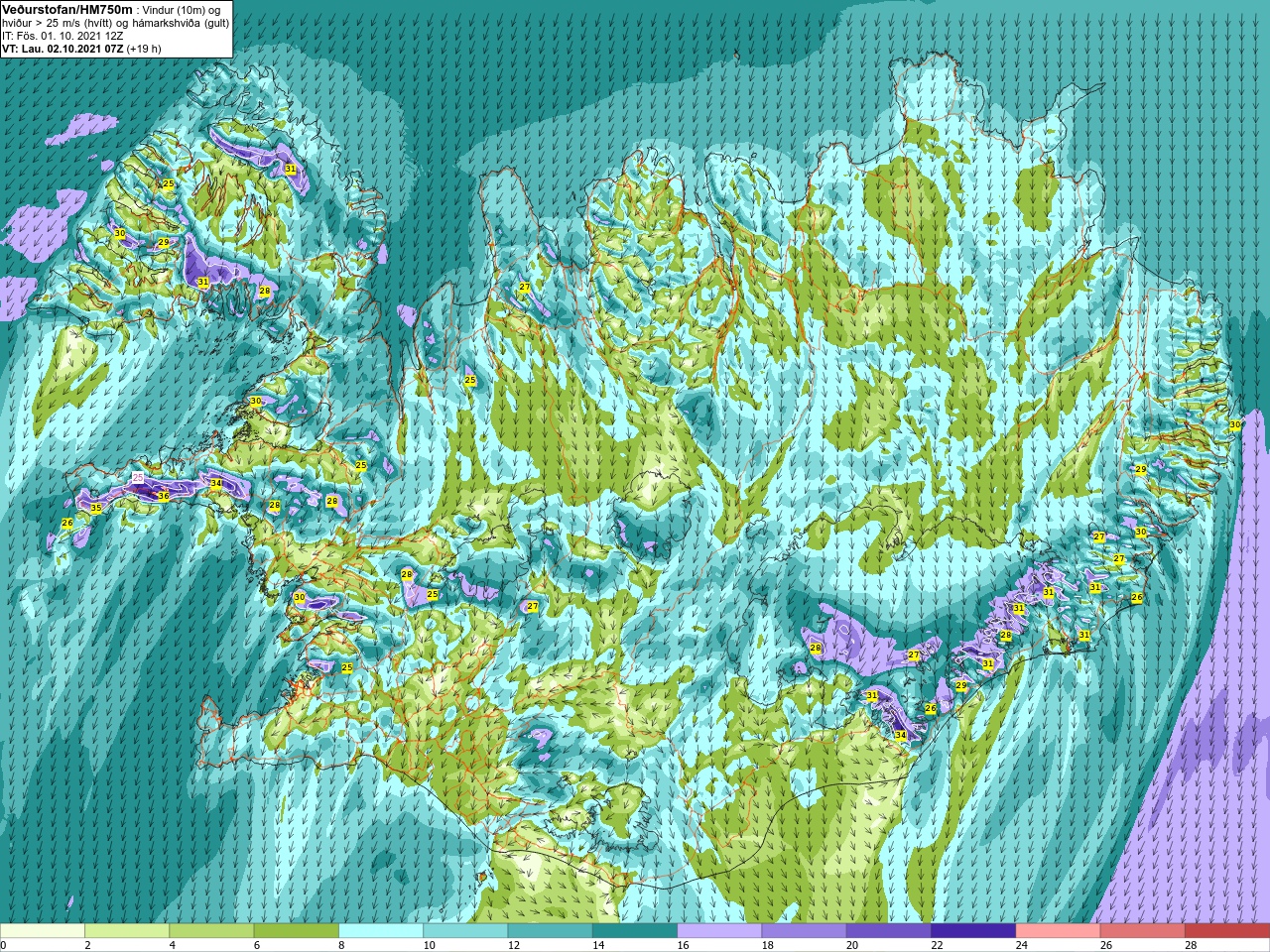Select the 18–20 m/s medium purple legend swatch
Image resolution: width=1270 pixels, height=952 pixels.
click(804, 931)
